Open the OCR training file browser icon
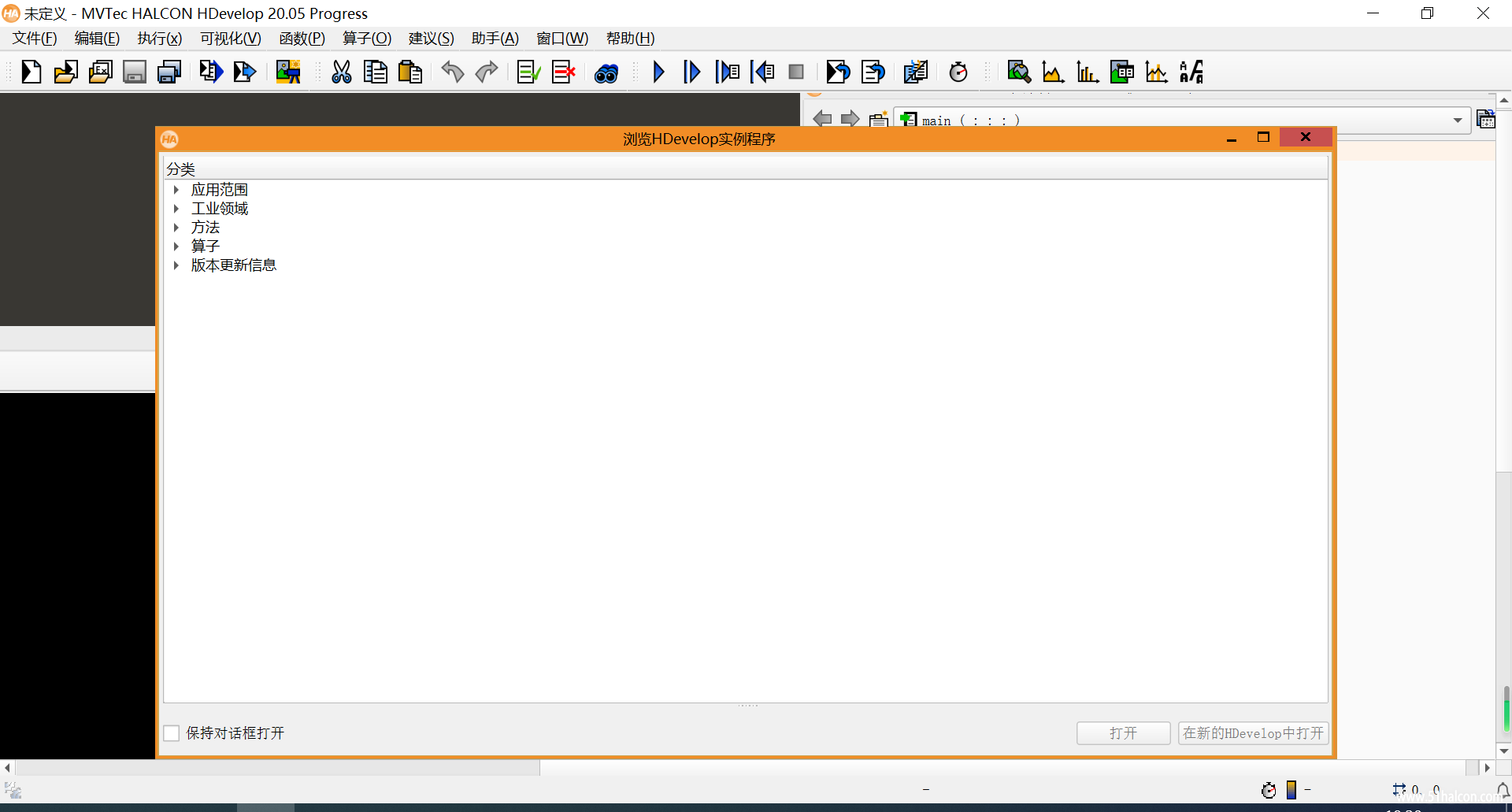1512x812 pixels. click(x=1191, y=72)
